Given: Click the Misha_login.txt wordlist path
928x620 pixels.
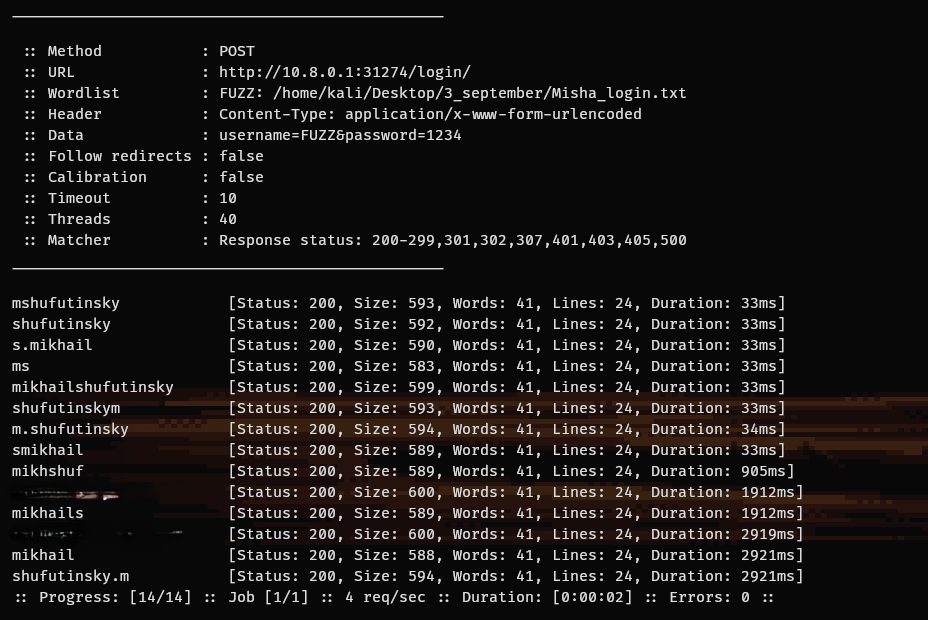Looking at the screenshot, I should coord(452,93).
